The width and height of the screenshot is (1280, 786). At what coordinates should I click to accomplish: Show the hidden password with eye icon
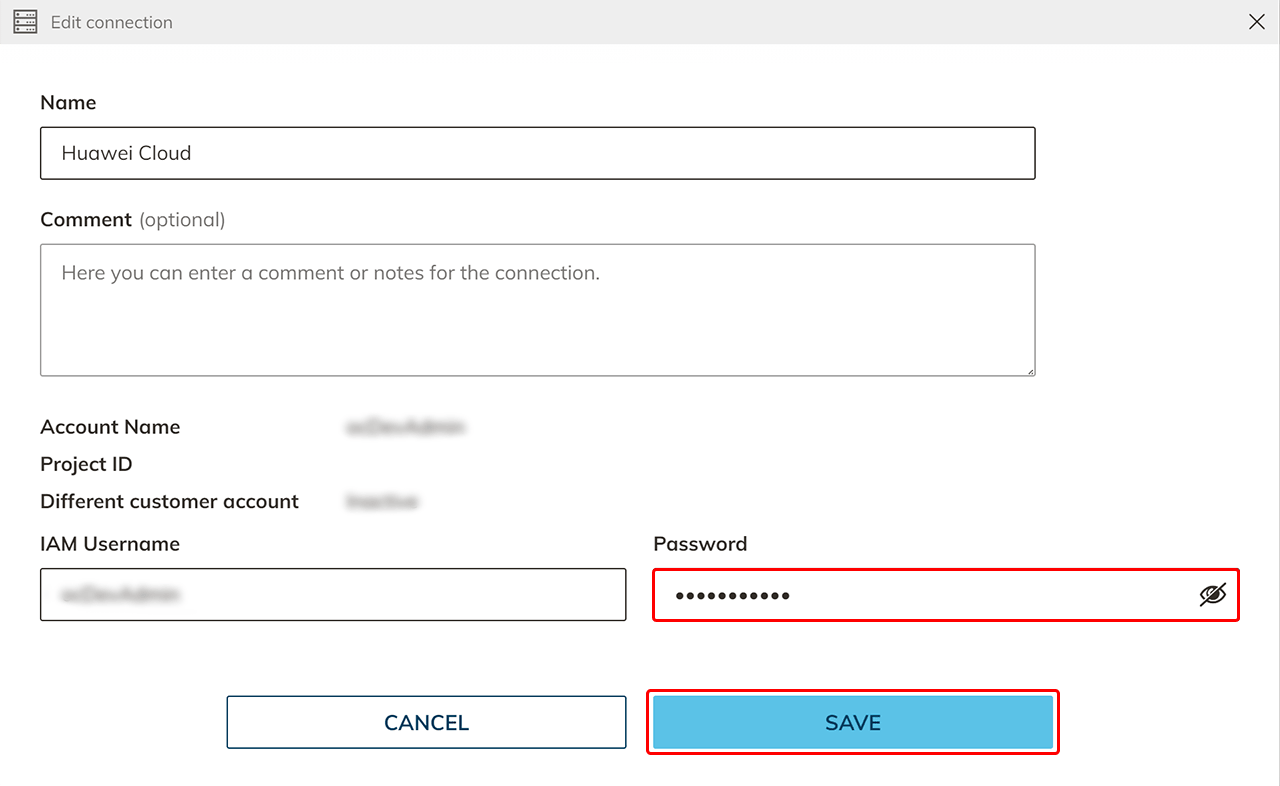tap(1212, 595)
